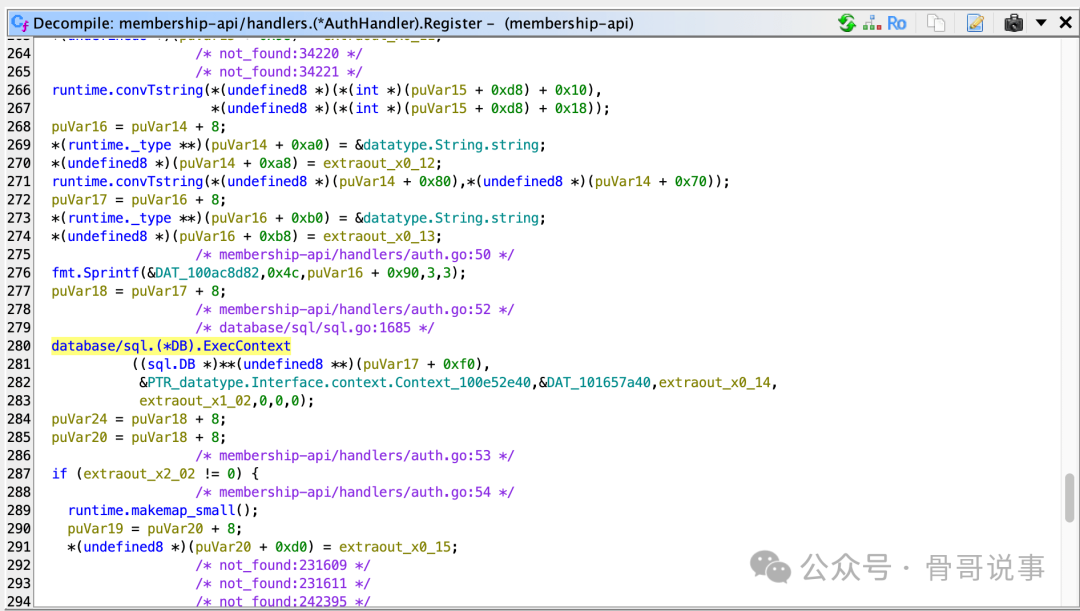Open the AST control flow graph icon
Image resolution: width=1080 pixels, height=611 pixels.
click(x=871, y=22)
